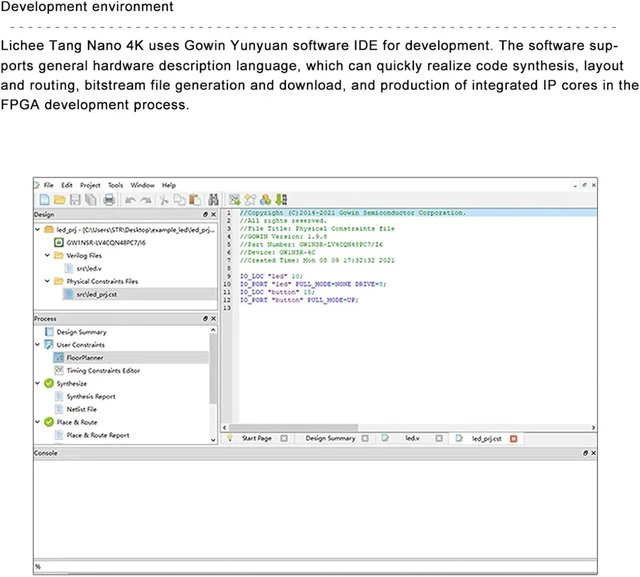Collapse the Place & Route process node

click(38, 422)
